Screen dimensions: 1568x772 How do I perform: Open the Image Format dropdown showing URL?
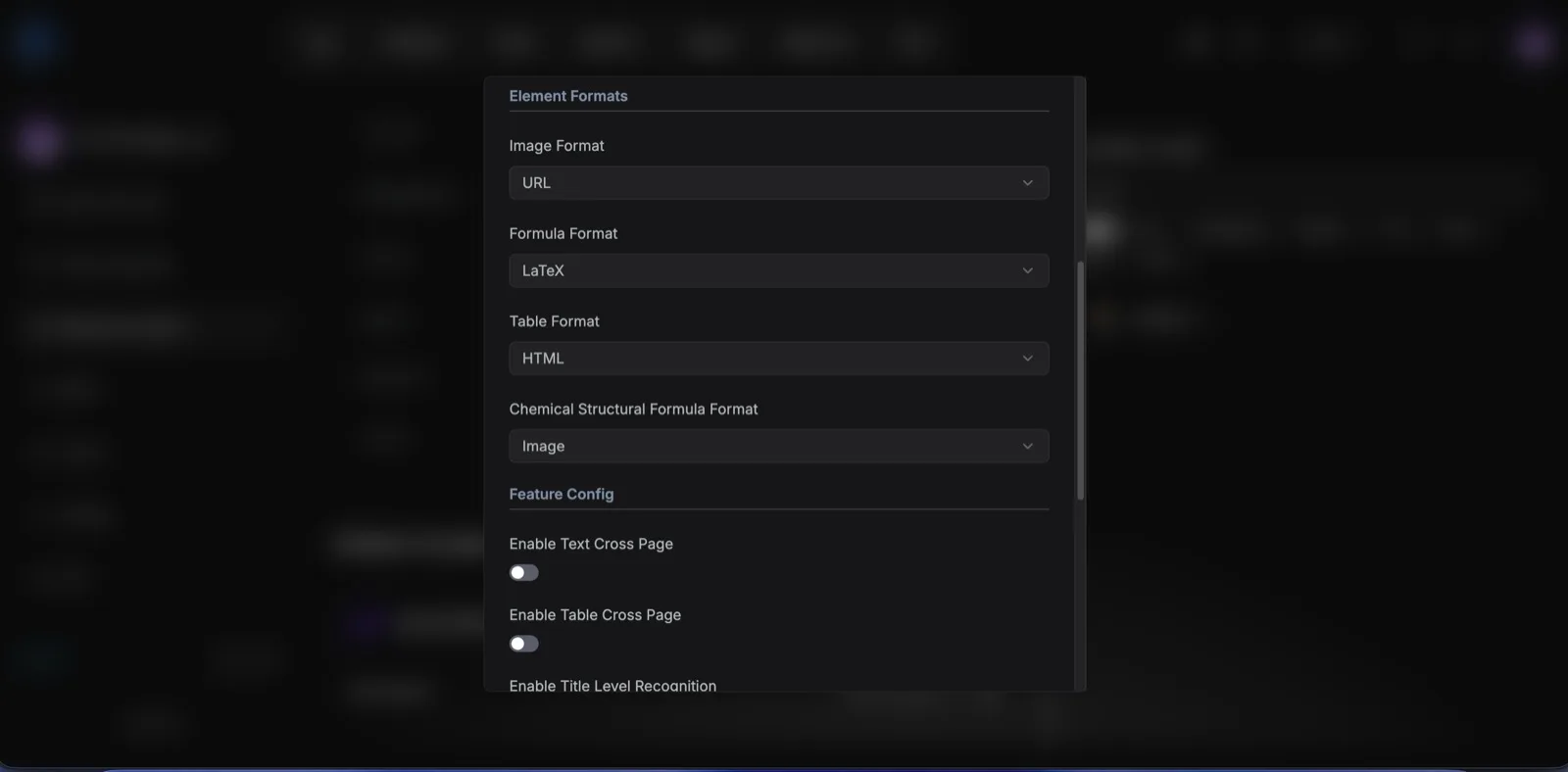(779, 182)
